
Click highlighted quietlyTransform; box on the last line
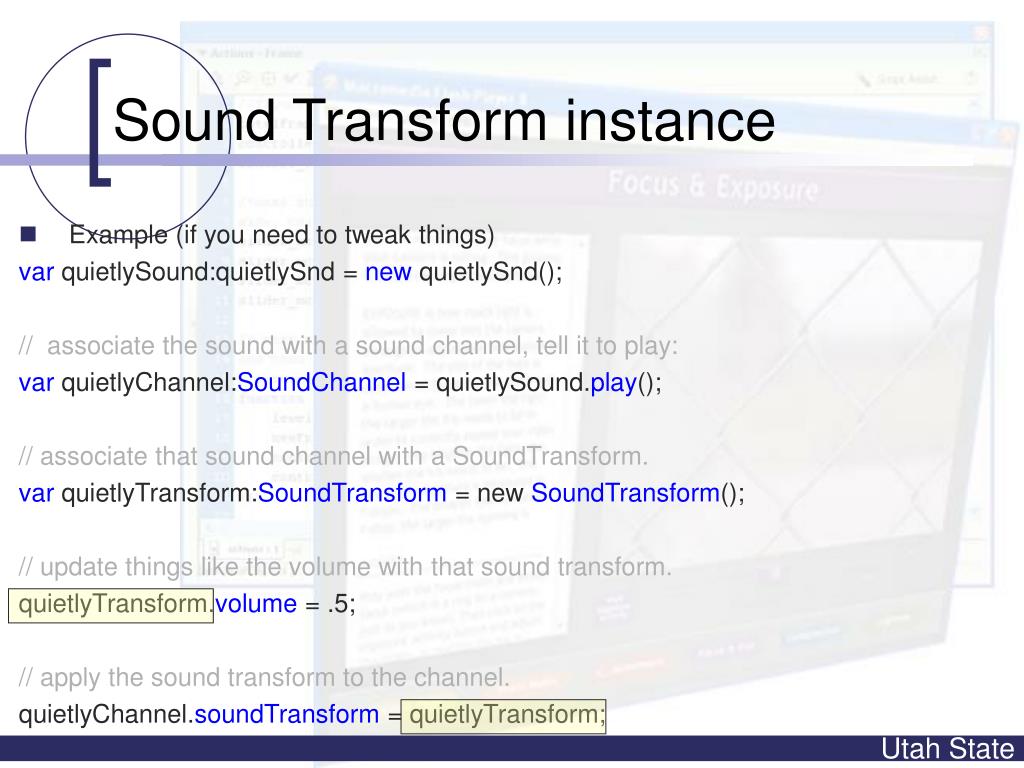coord(504,716)
